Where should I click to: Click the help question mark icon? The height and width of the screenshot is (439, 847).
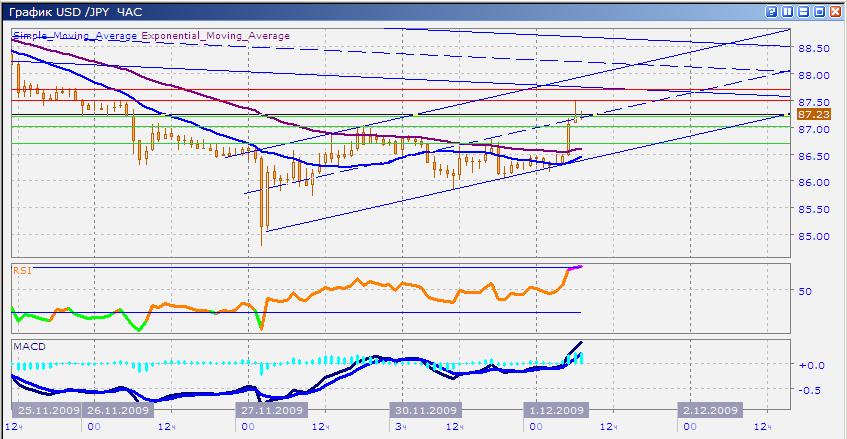(x=773, y=10)
